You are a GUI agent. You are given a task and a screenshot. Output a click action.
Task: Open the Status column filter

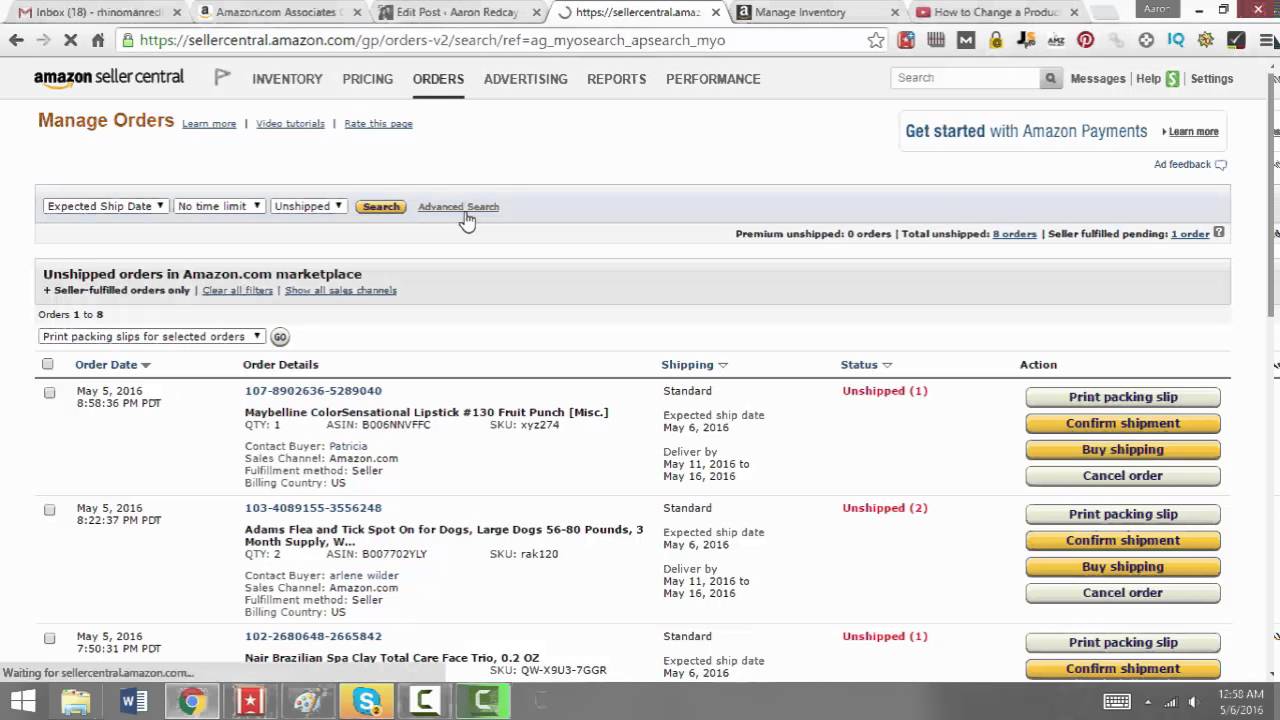pos(887,366)
